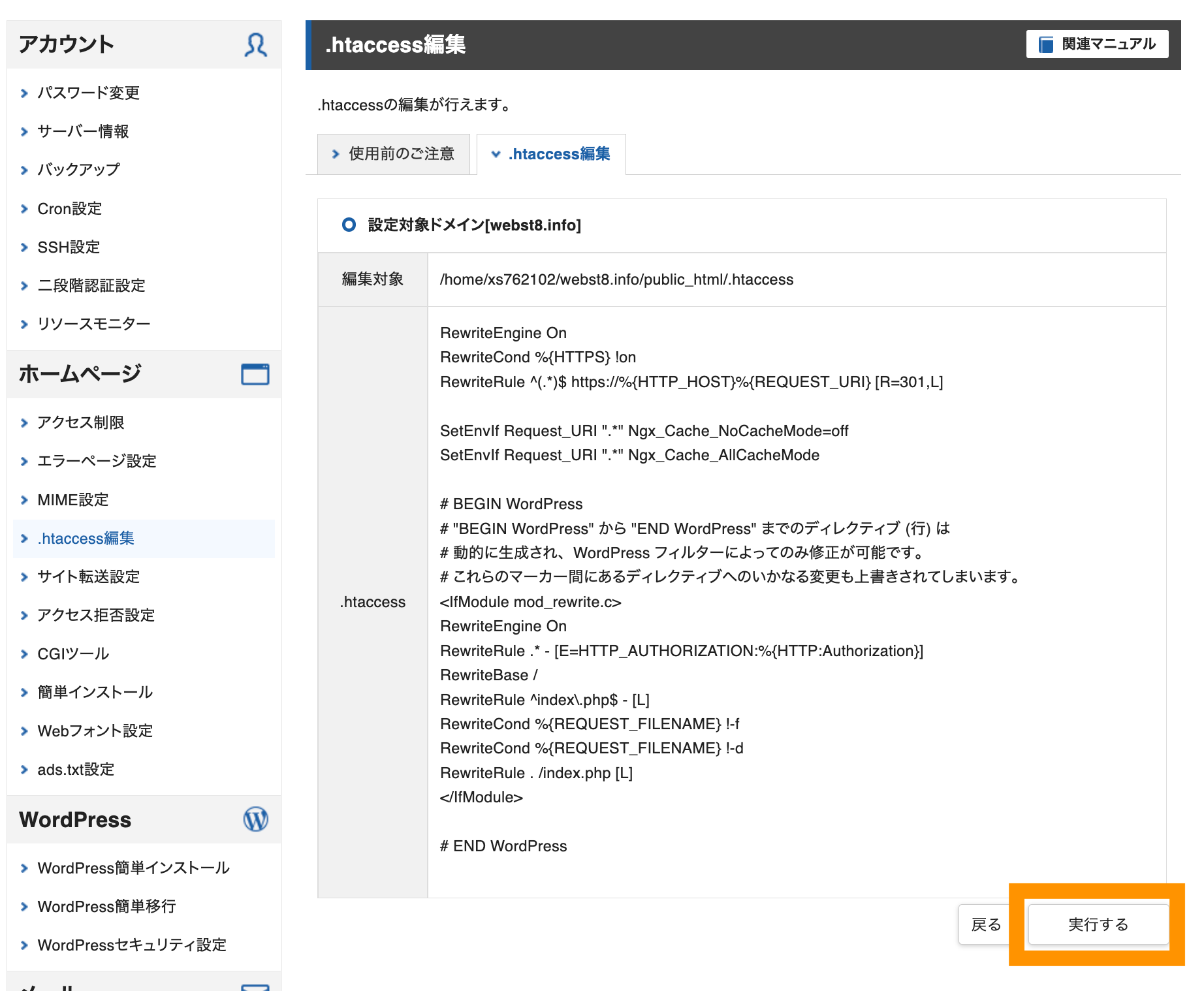The height and width of the screenshot is (991, 1204).
Task: Click the arrow chevron next to Cron設定
Action: point(24,208)
